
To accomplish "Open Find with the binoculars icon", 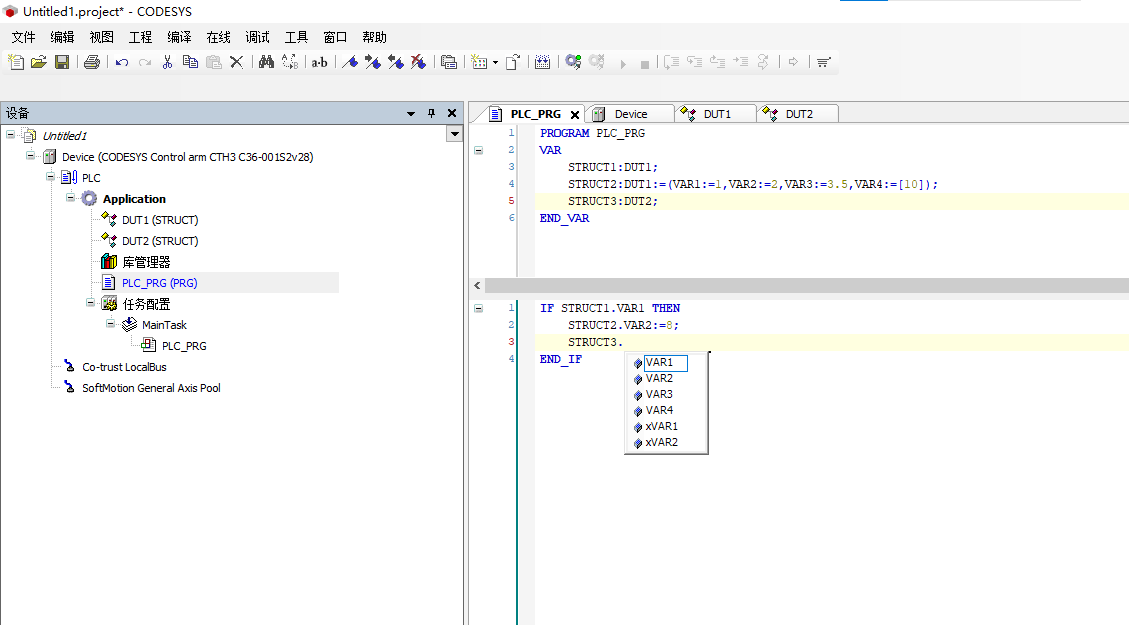I will pos(266,62).
